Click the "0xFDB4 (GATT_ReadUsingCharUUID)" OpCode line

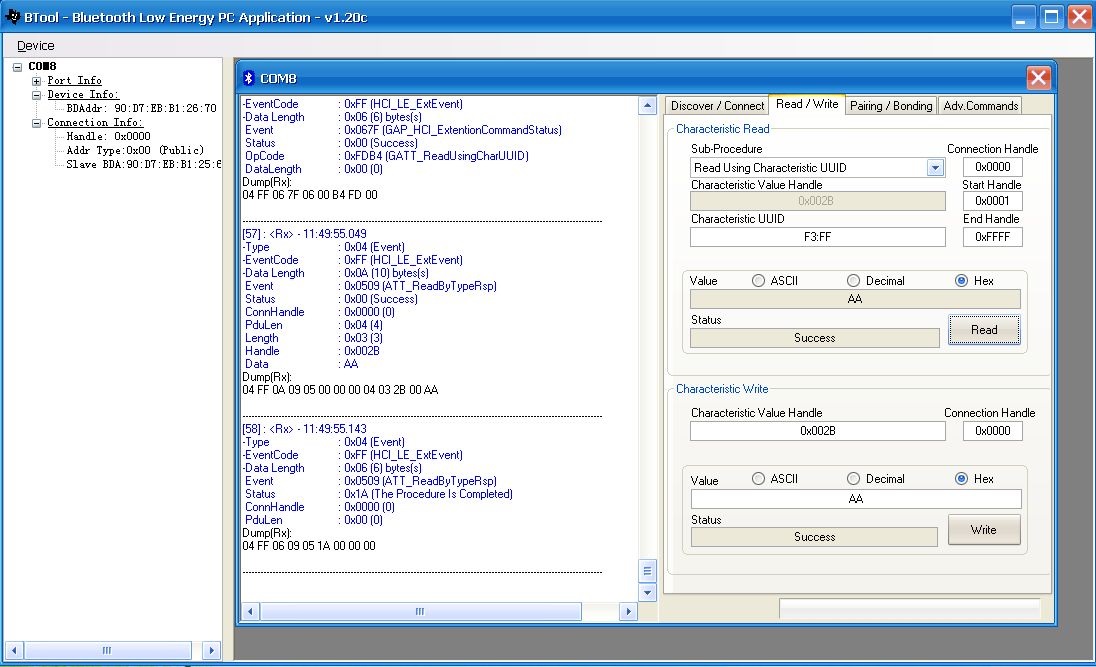436,156
